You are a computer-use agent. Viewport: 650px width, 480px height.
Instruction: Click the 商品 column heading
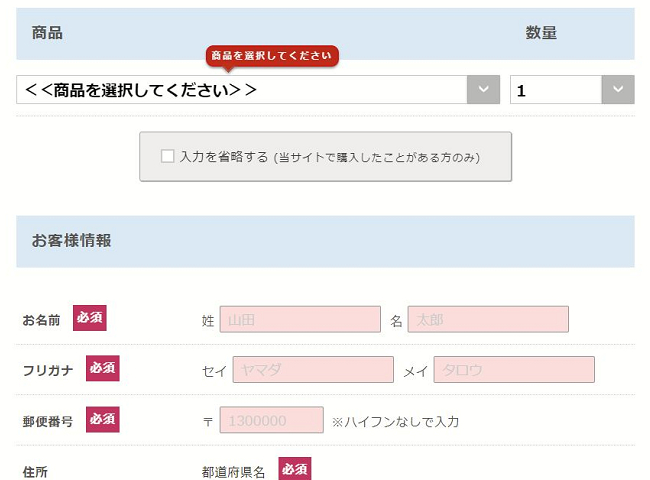pyautogui.click(x=47, y=33)
